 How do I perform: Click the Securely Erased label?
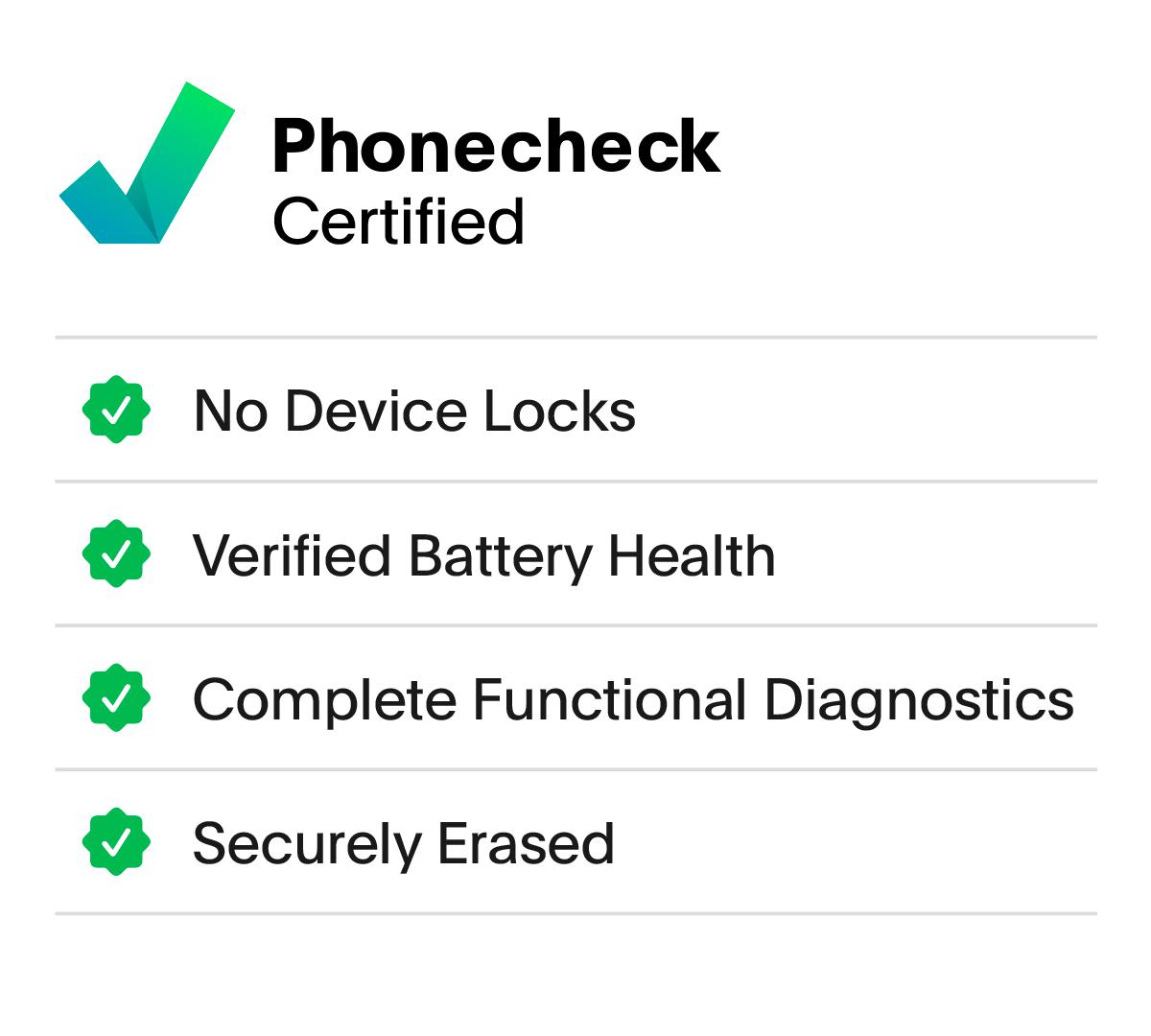pyautogui.click(x=403, y=843)
